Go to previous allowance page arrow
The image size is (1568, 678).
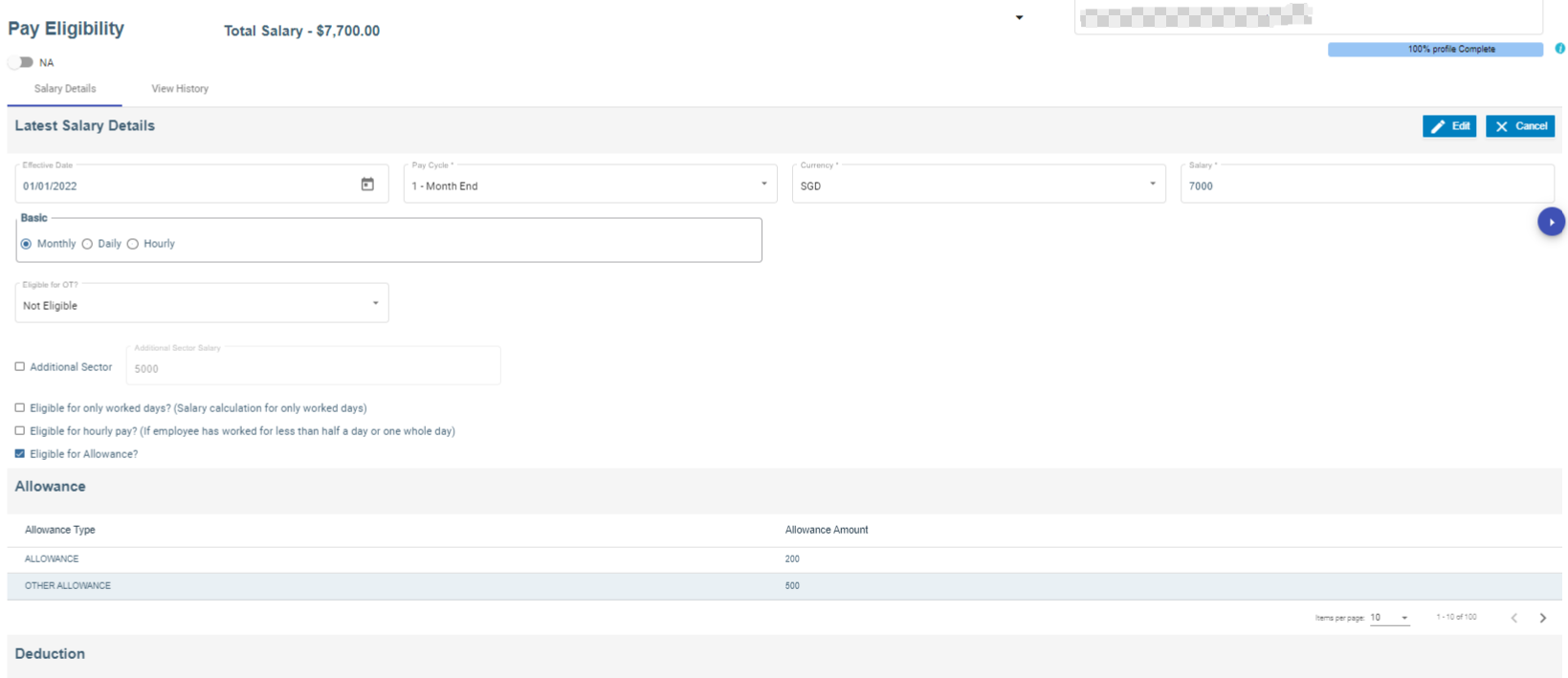pos(1513,618)
